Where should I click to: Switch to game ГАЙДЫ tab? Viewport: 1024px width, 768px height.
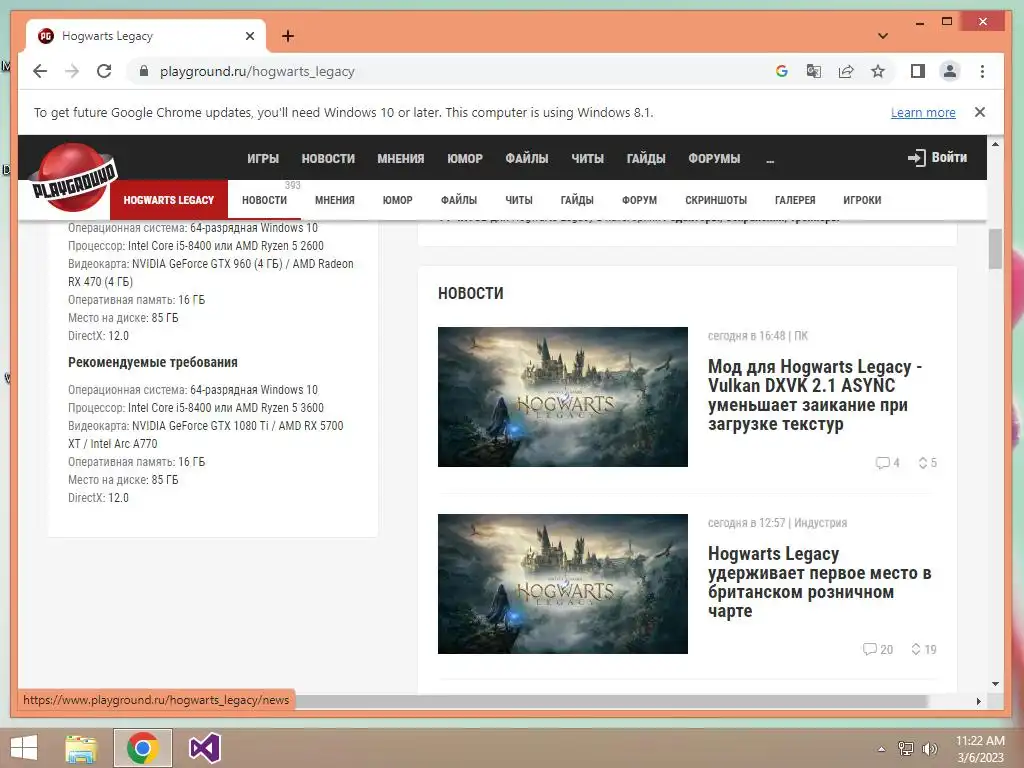577,200
